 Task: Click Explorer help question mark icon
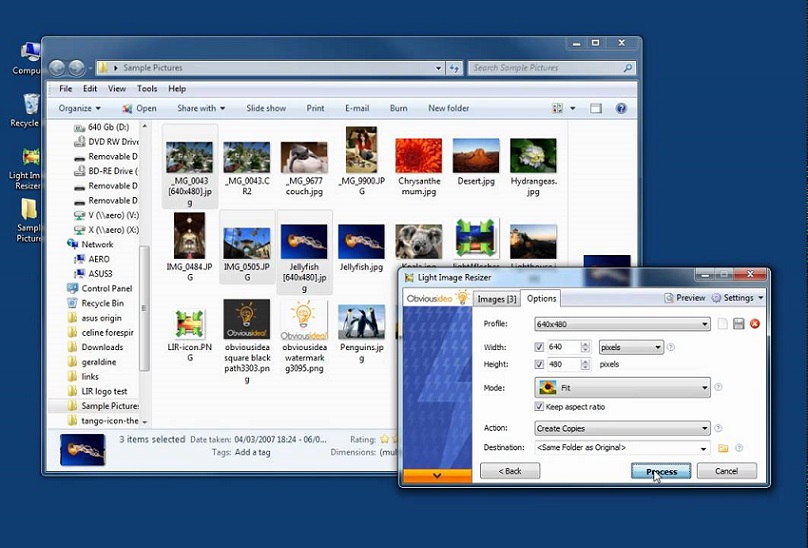(621, 108)
